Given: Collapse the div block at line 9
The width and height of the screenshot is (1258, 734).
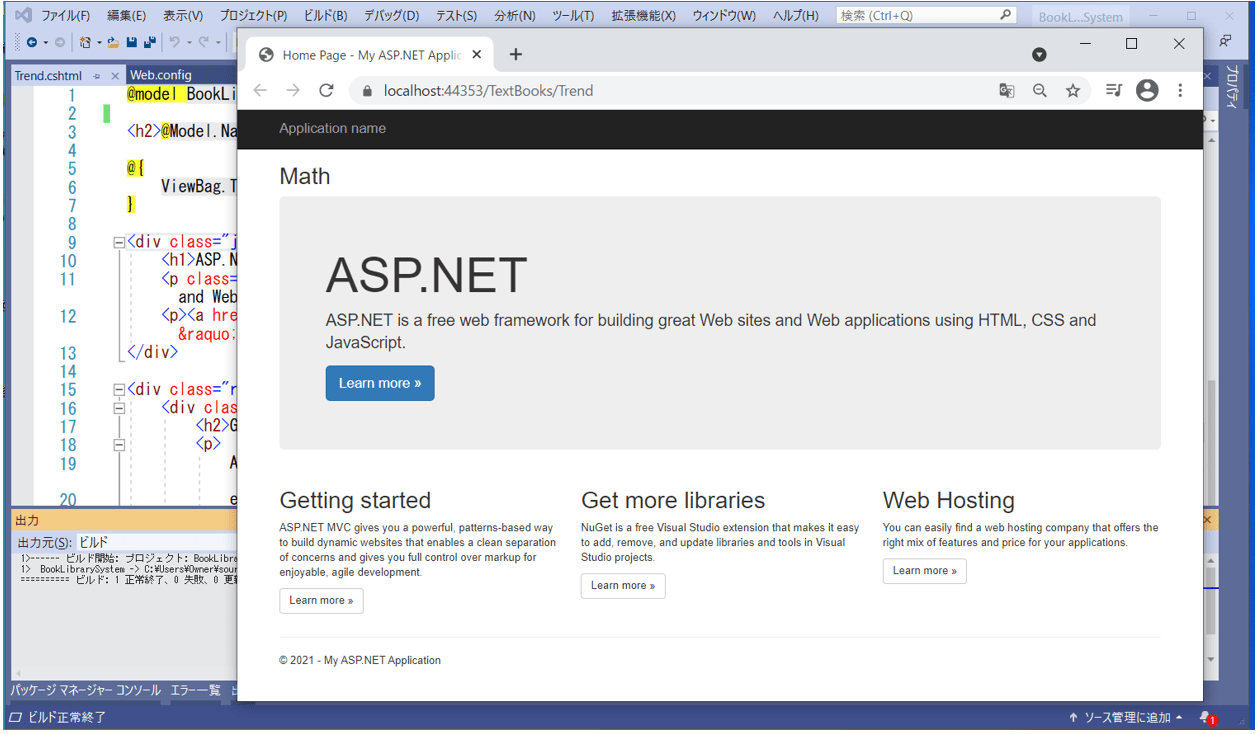Looking at the screenshot, I should [x=119, y=242].
